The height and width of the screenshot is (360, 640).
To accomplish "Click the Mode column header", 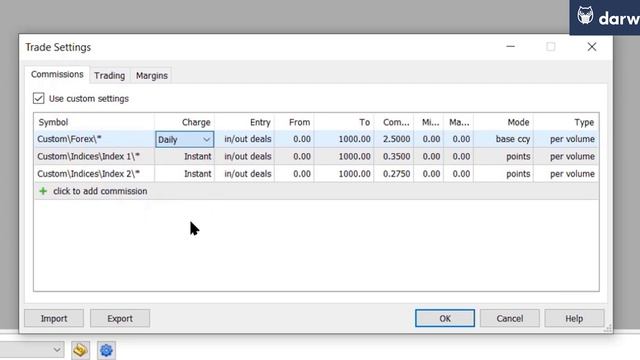I will tap(504, 122).
